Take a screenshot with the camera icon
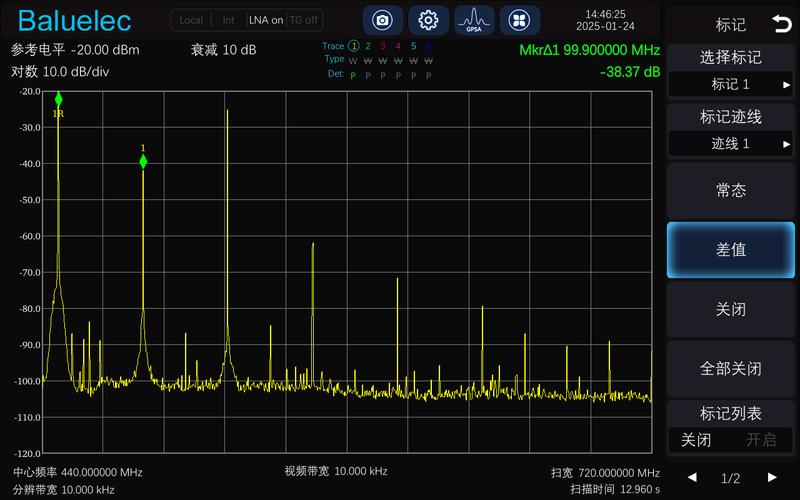This screenshot has width=800, height=500. (382, 20)
